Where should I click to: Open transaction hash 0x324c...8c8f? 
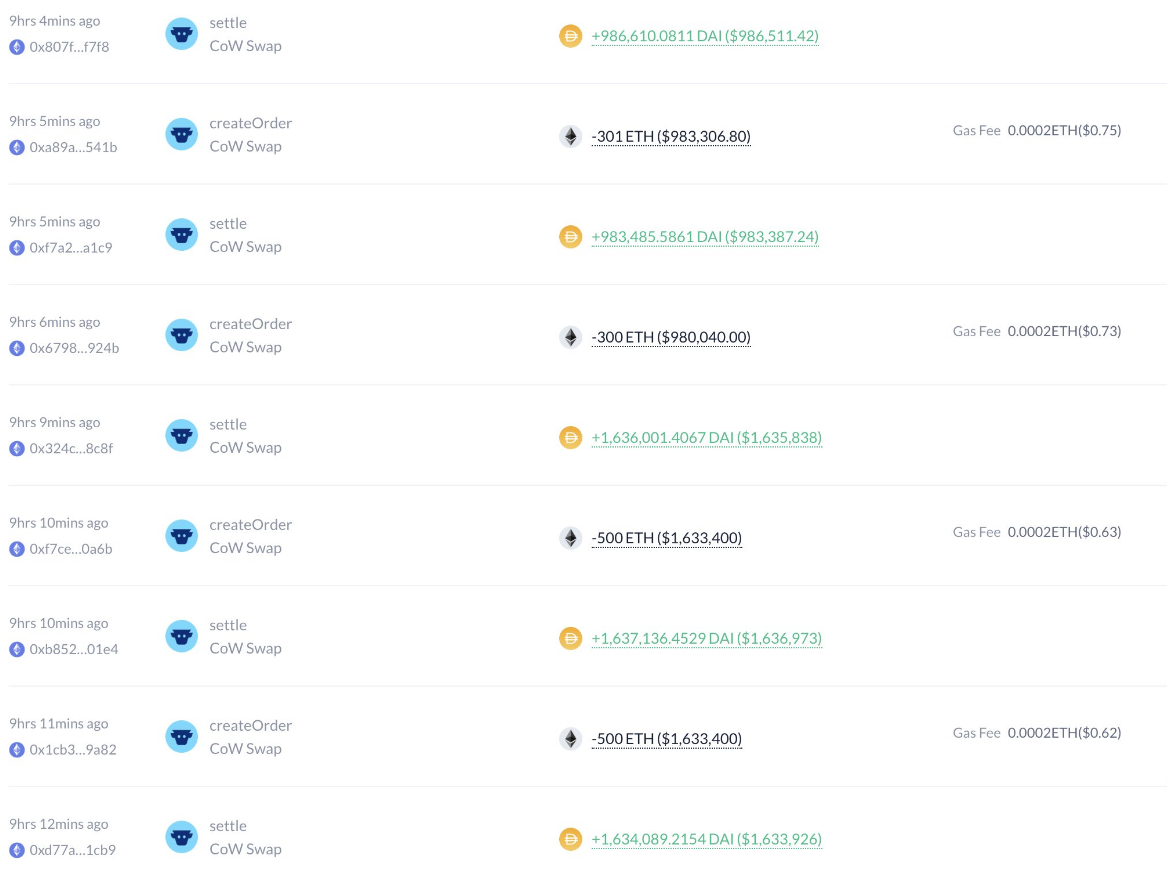[71, 449]
